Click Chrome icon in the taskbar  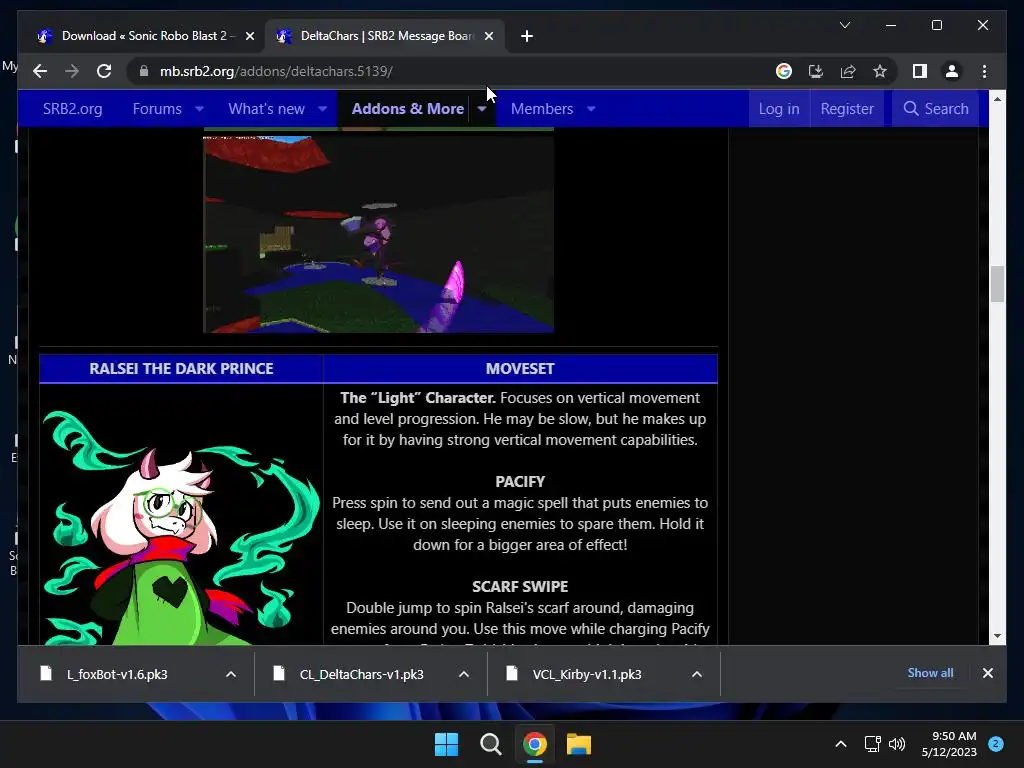tap(534, 744)
